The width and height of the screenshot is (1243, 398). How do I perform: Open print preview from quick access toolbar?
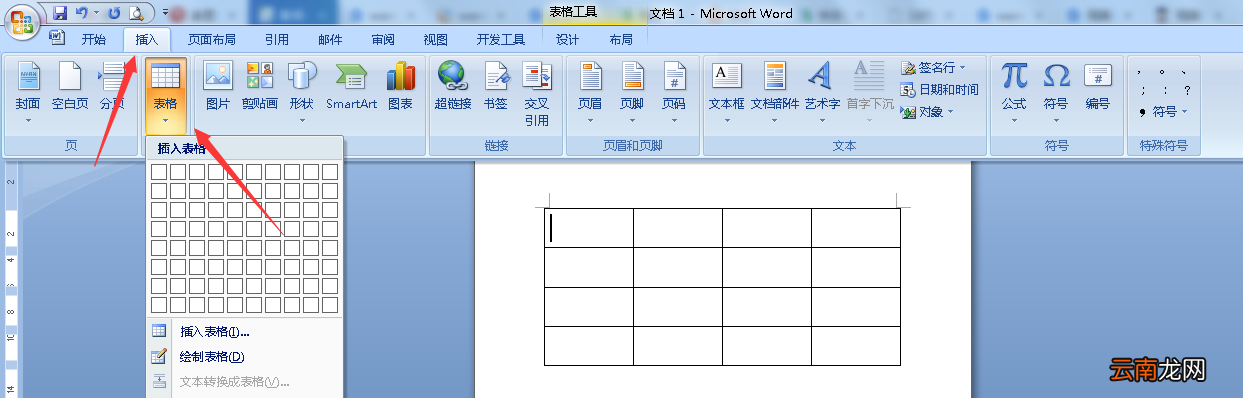point(137,13)
